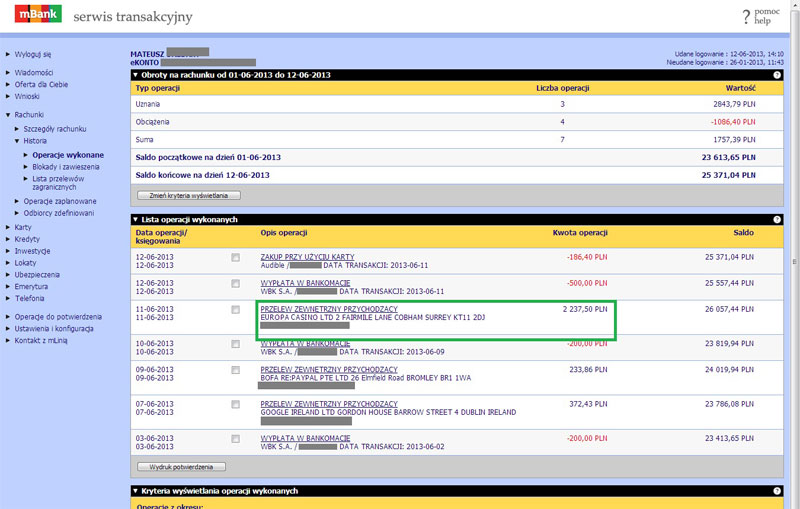
Task: Open Kontakt z mLinią
Action: 41,341
